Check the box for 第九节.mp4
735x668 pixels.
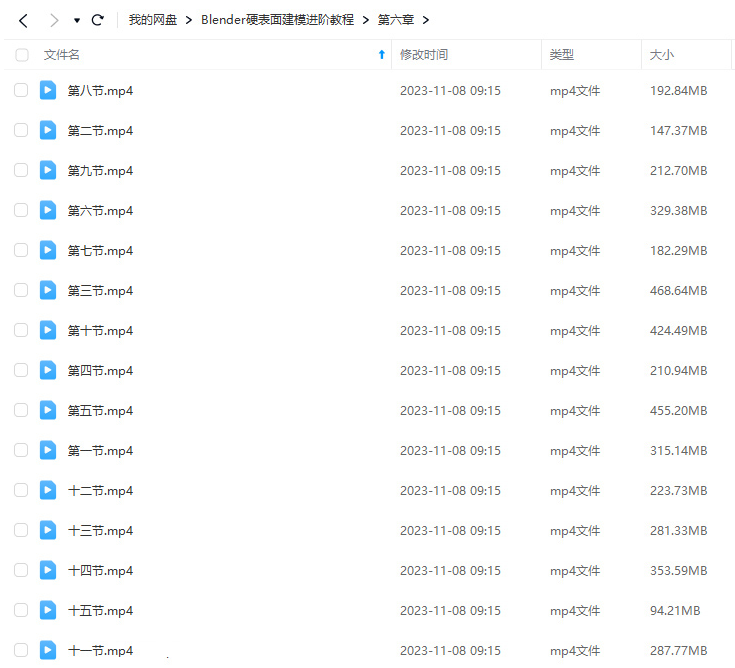click(21, 170)
